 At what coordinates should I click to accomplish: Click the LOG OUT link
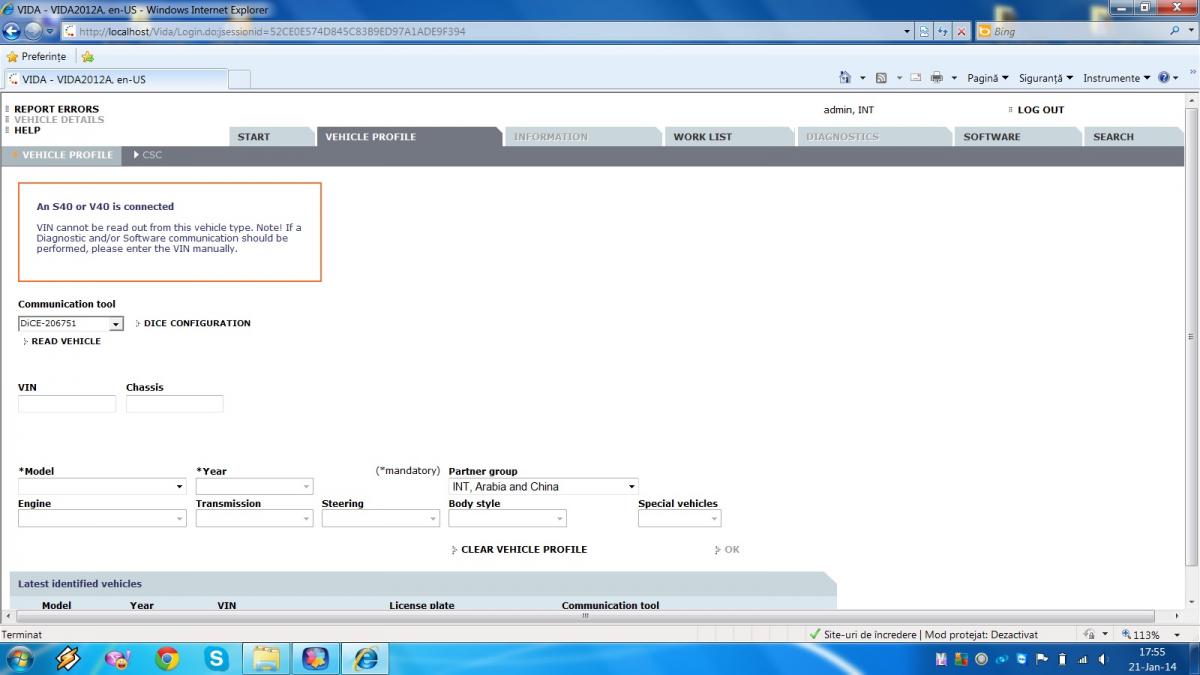[x=1040, y=110]
